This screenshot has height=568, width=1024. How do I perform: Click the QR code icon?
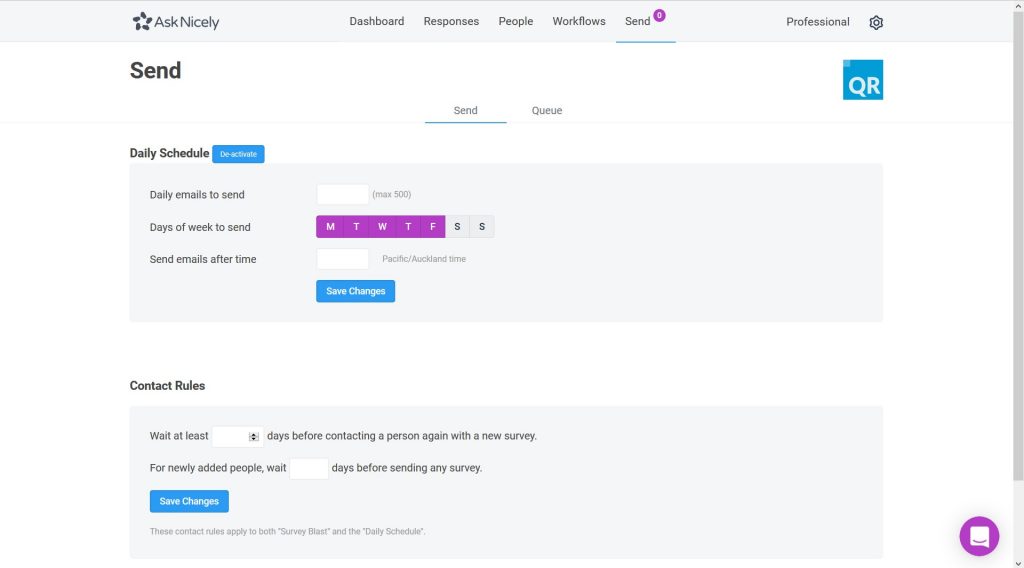point(863,80)
